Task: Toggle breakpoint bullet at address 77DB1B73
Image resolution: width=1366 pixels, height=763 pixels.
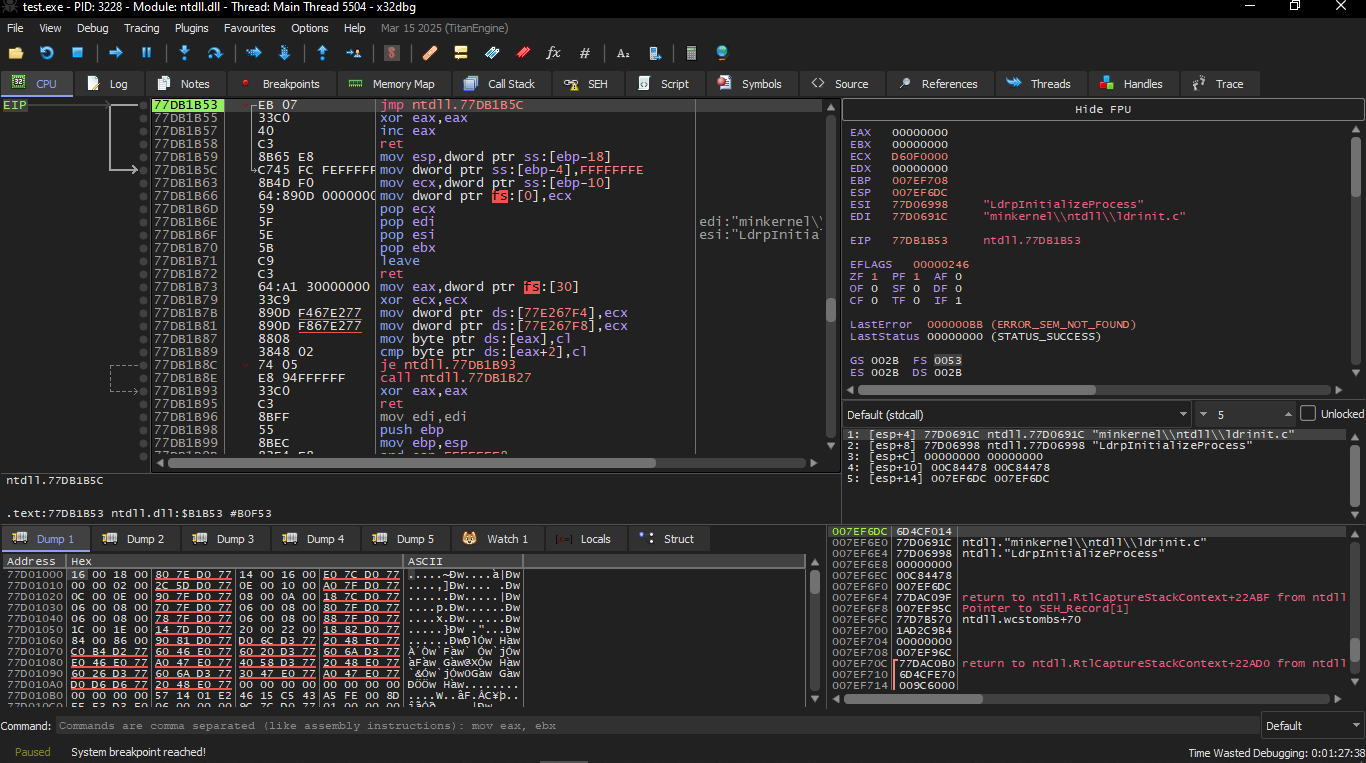Action: pyautogui.click(x=144, y=287)
